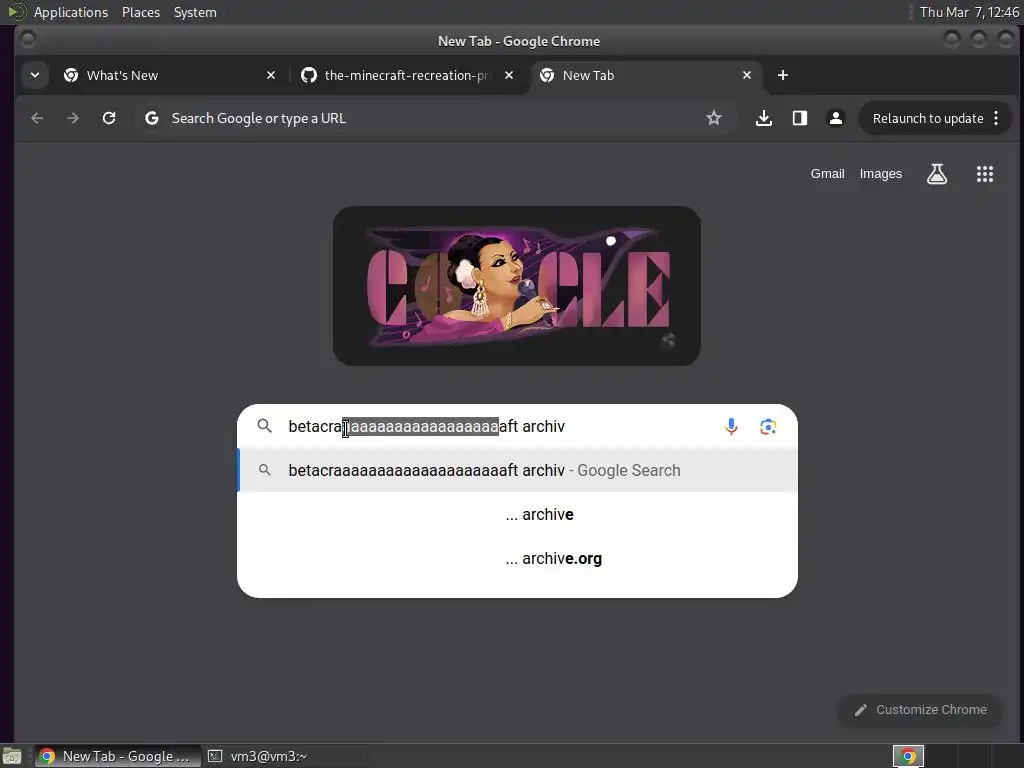1024x768 pixels.
Task: Switch to Chrome in the taskbar
Action: click(x=118, y=756)
